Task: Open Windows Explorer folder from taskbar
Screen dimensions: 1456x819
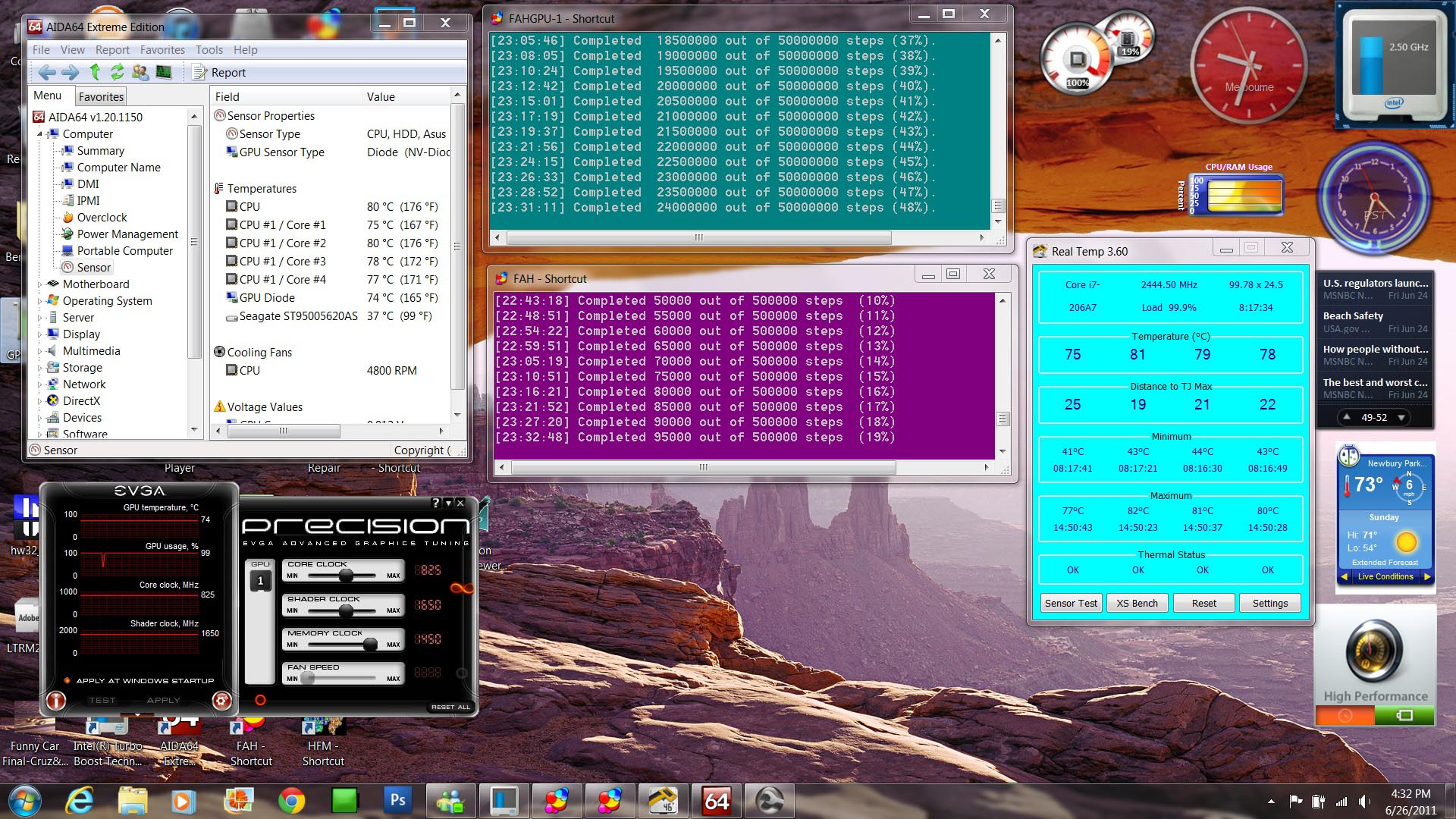Action: pos(133,801)
